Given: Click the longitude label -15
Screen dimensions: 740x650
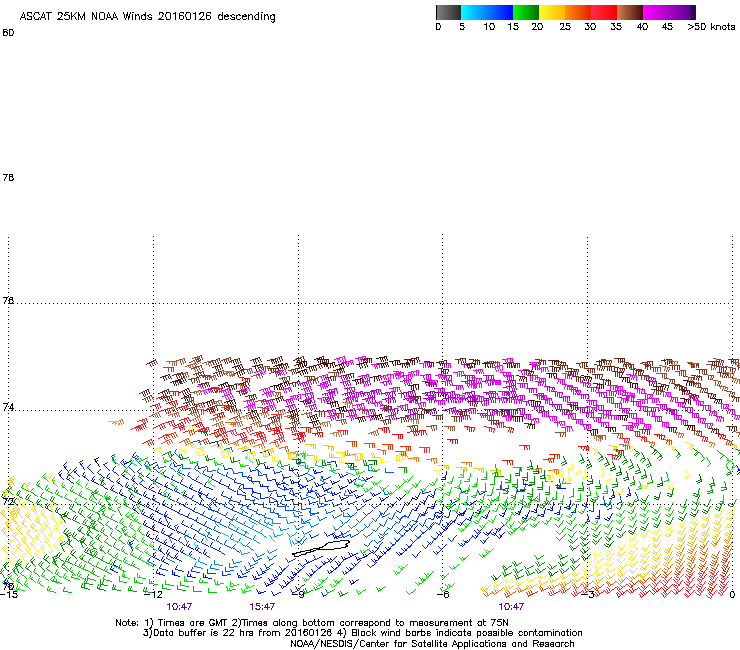Looking at the screenshot, I should point(8,595).
